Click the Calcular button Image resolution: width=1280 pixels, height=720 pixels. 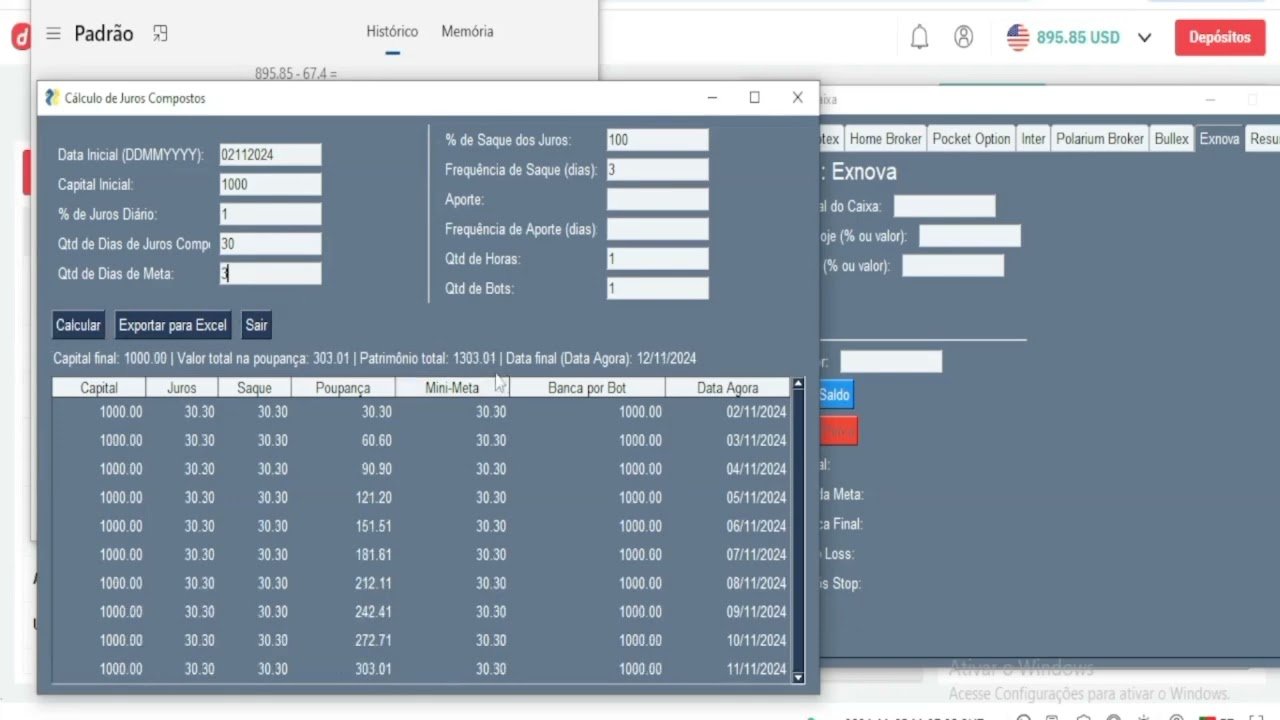coord(78,325)
